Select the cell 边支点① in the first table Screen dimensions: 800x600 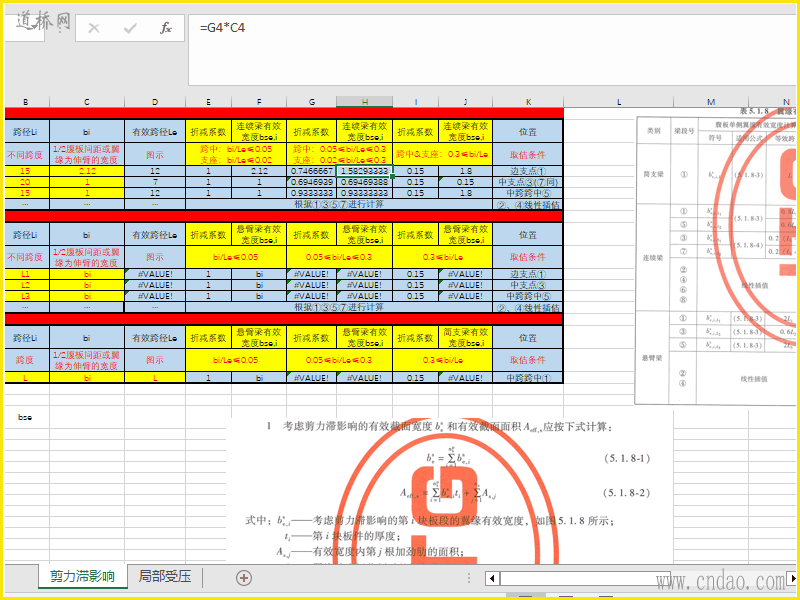[x=528, y=171]
